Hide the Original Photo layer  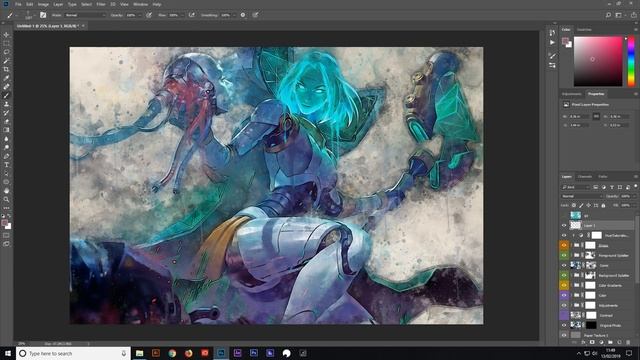coord(564,325)
